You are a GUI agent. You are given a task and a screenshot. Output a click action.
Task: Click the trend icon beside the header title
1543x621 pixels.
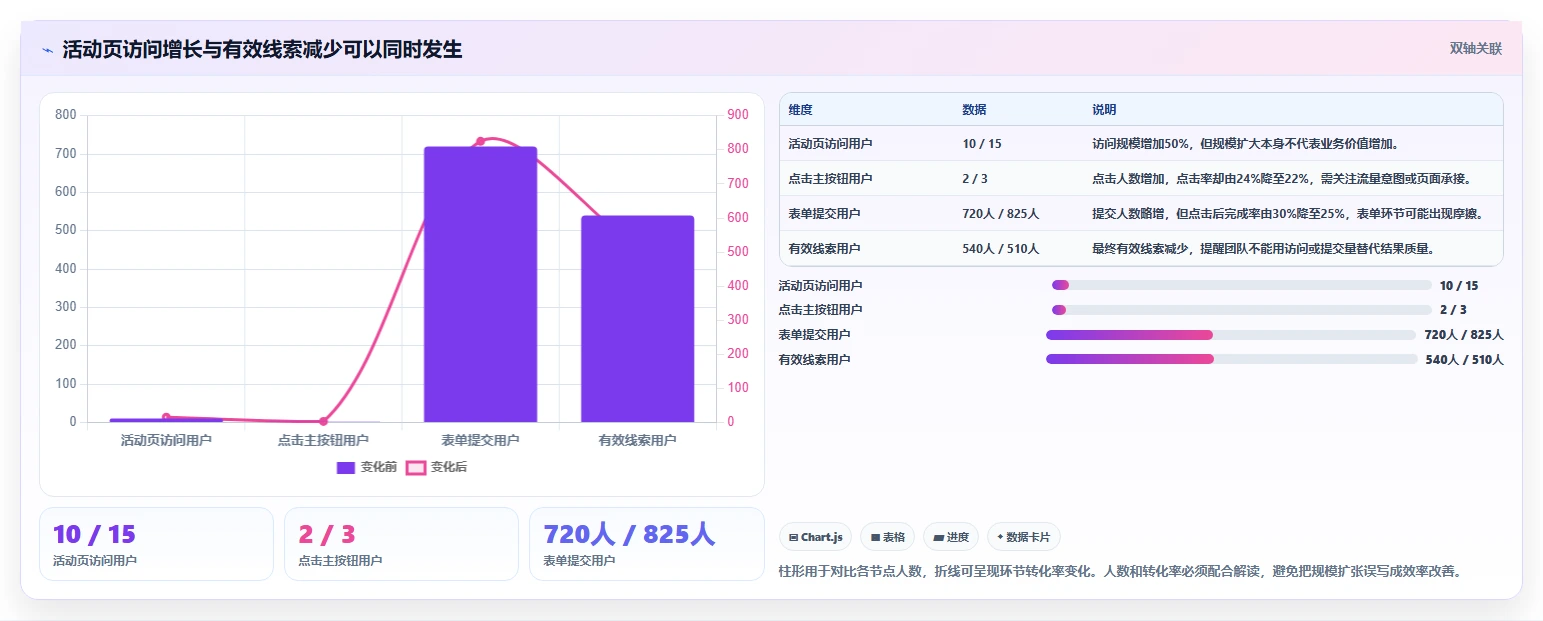point(47,50)
